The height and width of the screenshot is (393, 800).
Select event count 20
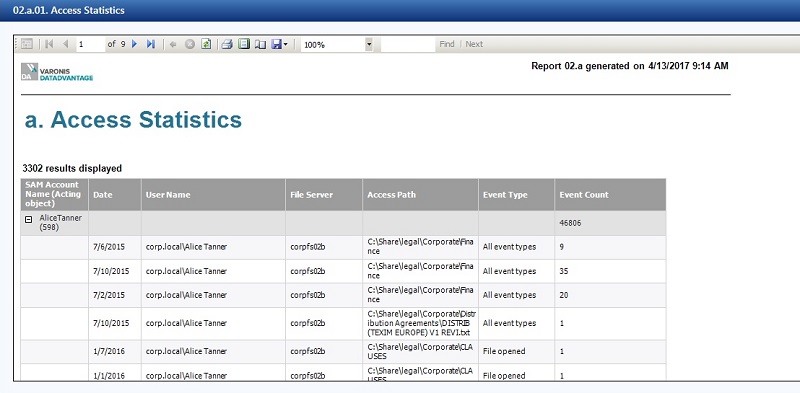pyautogui.click(x=564, y=295)
